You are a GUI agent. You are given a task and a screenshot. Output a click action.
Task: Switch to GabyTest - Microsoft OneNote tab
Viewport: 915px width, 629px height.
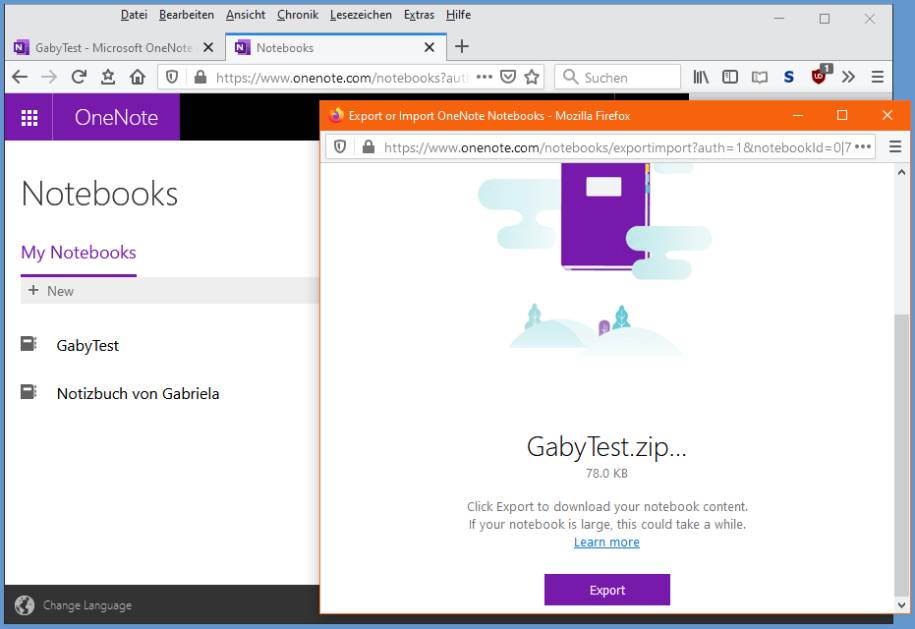tap(113, 48)
